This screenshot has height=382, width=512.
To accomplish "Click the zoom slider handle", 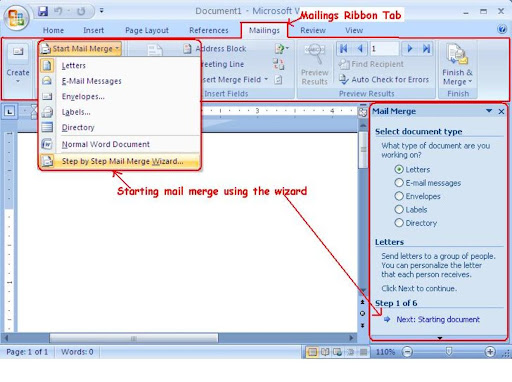I will click(449, 351).
